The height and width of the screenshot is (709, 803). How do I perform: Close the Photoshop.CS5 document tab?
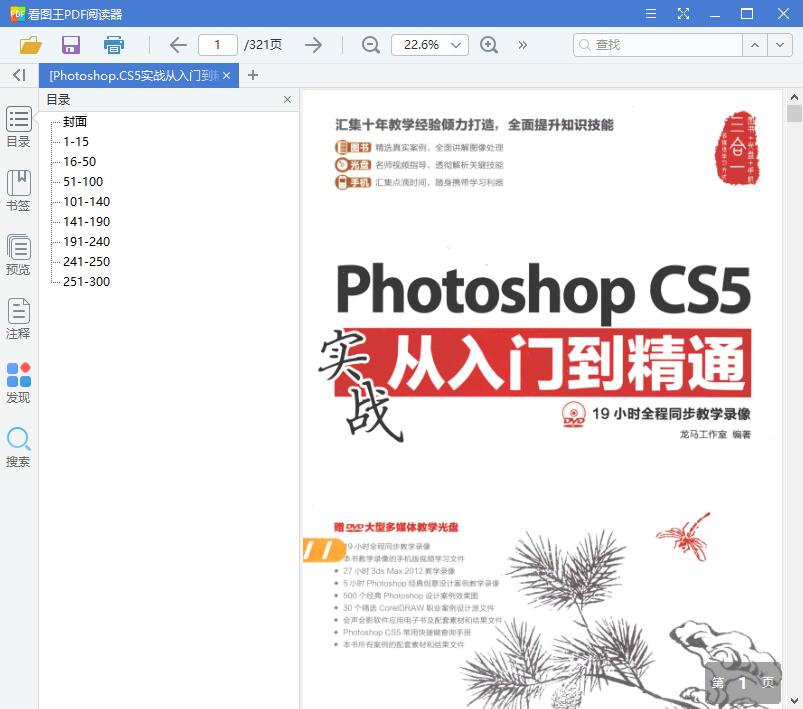pos(227,75)
